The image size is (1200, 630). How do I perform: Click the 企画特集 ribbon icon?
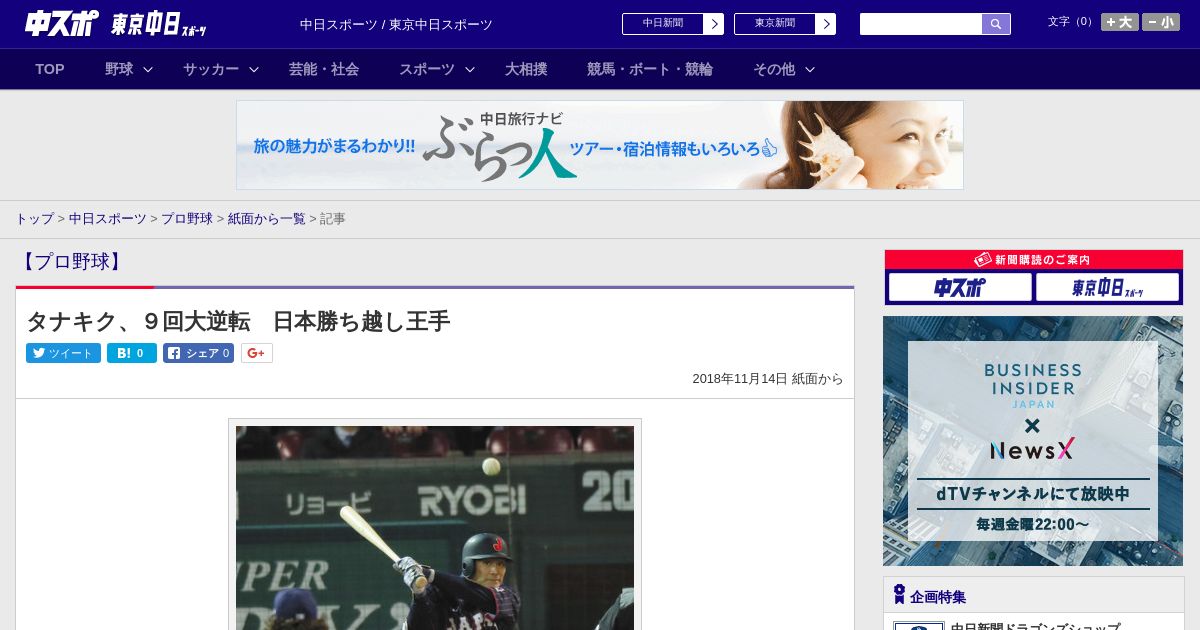click(x=899, y=595)
